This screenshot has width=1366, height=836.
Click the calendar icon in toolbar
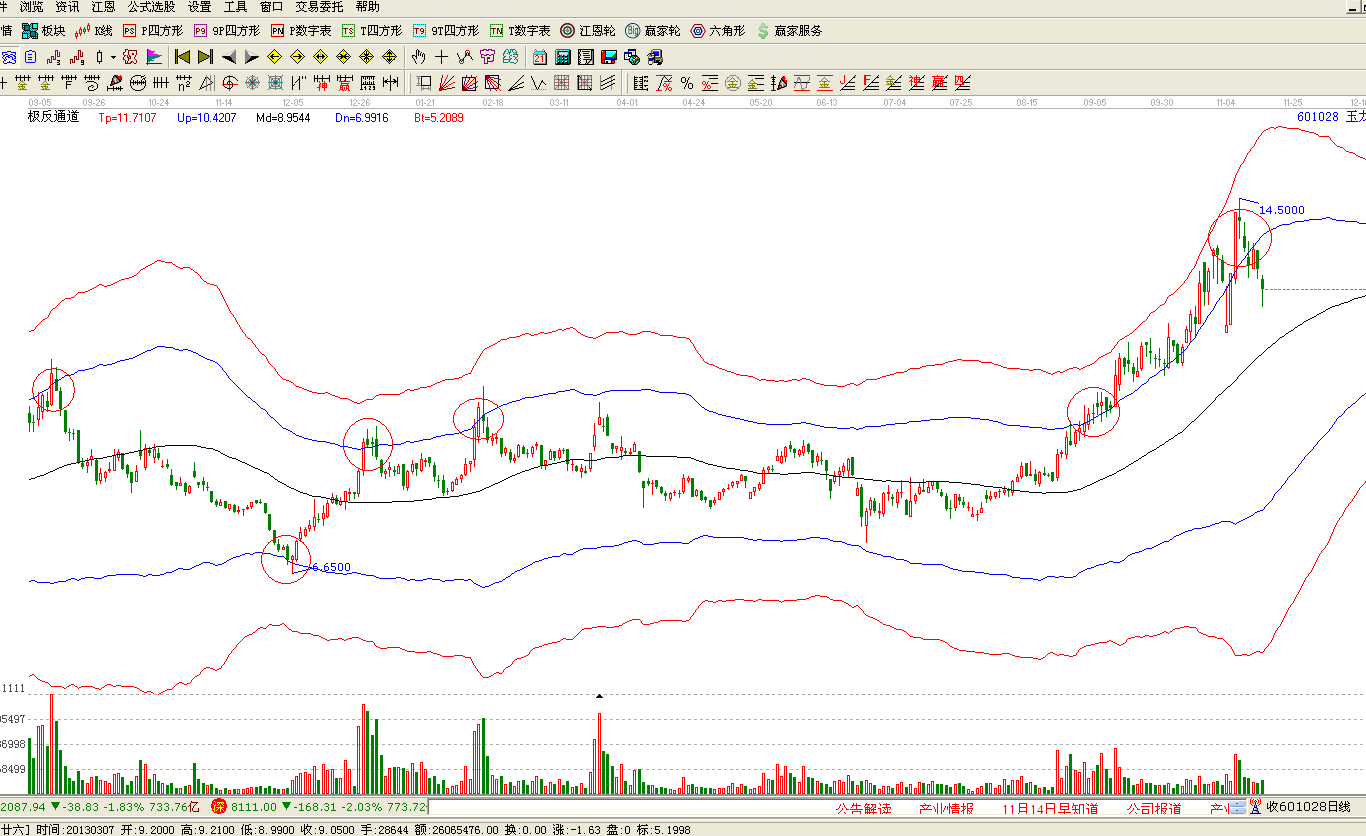(540, 57)
